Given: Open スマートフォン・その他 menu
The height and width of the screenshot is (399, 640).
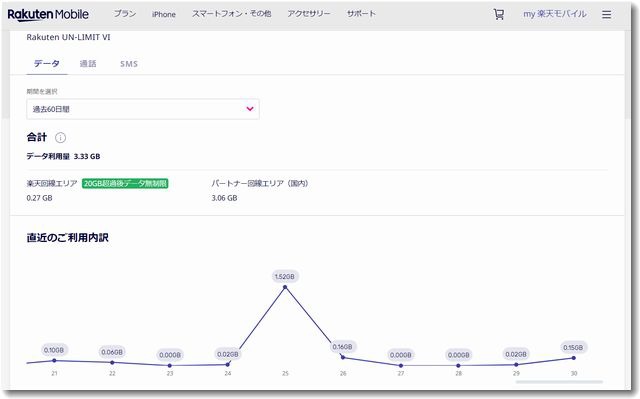Looking at the screenshot, I should 231,14.
